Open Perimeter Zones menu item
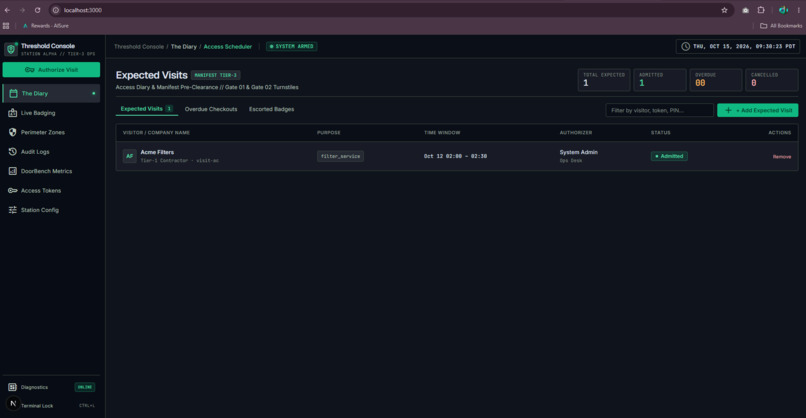 pos(51,132)
